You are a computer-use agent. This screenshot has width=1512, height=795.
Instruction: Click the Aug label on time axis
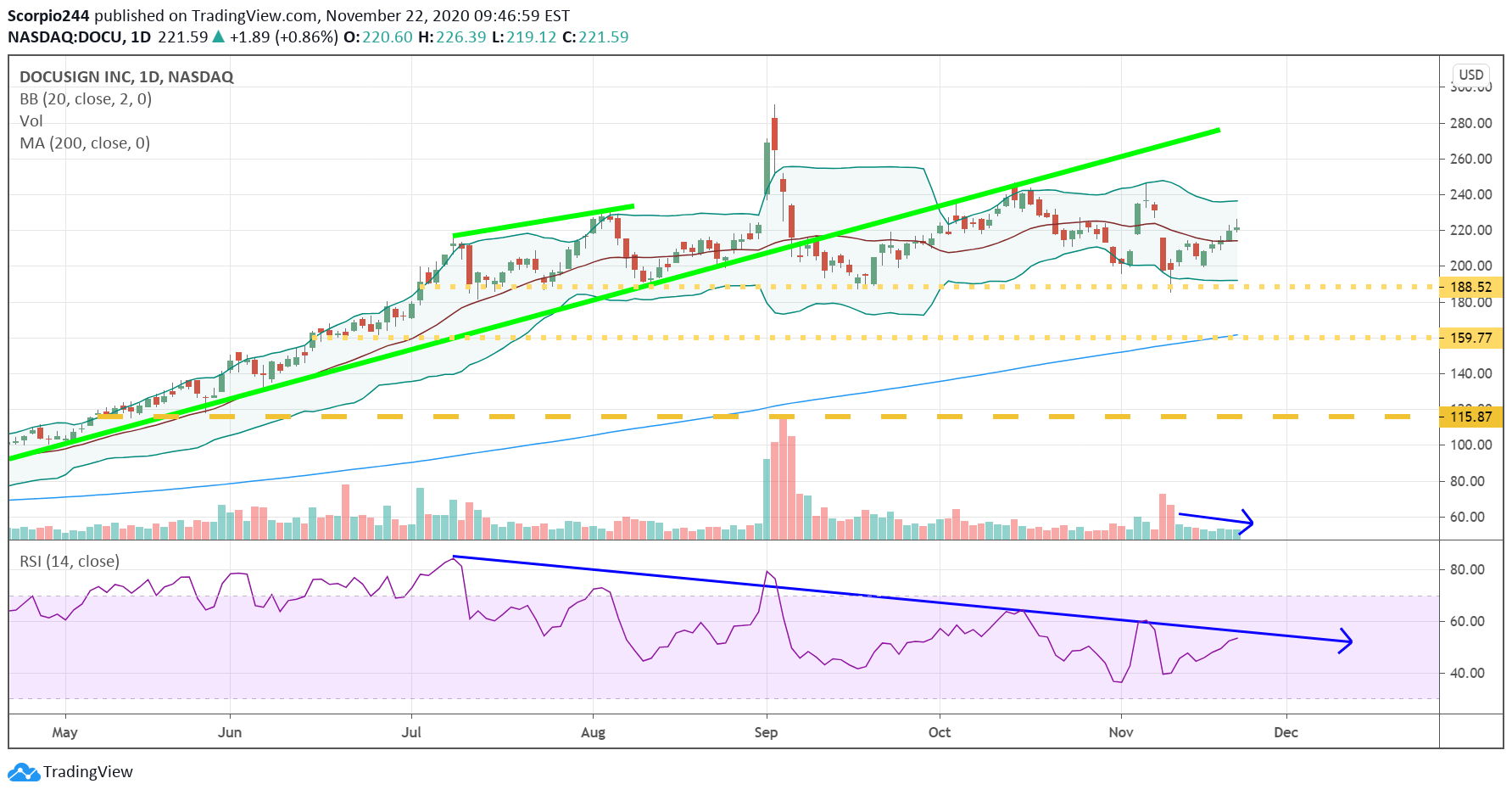[593, 732]
